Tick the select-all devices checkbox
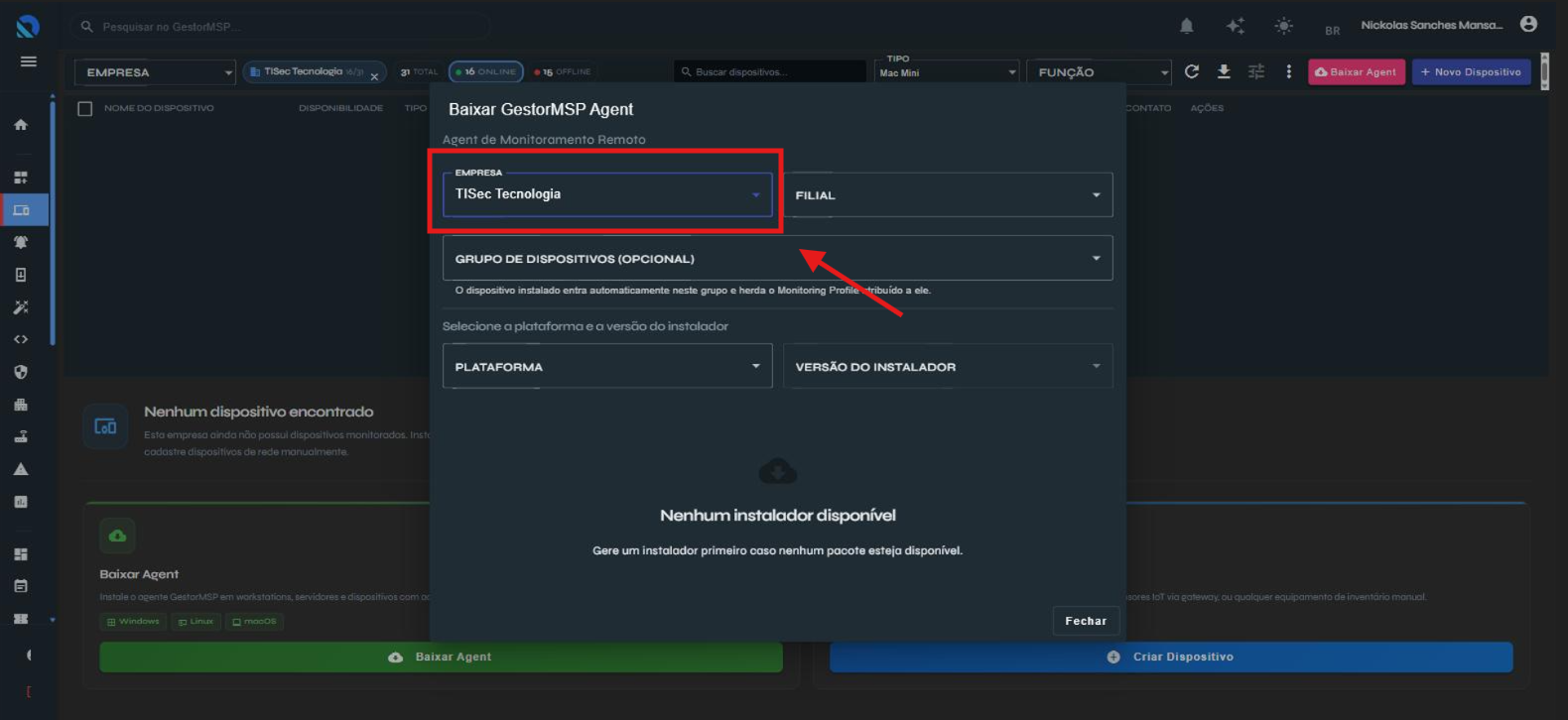Viewport: 1568px width, 720px height. (85, 108)
